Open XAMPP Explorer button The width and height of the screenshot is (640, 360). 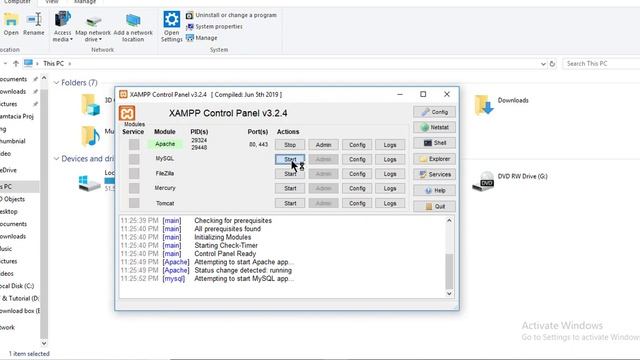coord(434,159)
